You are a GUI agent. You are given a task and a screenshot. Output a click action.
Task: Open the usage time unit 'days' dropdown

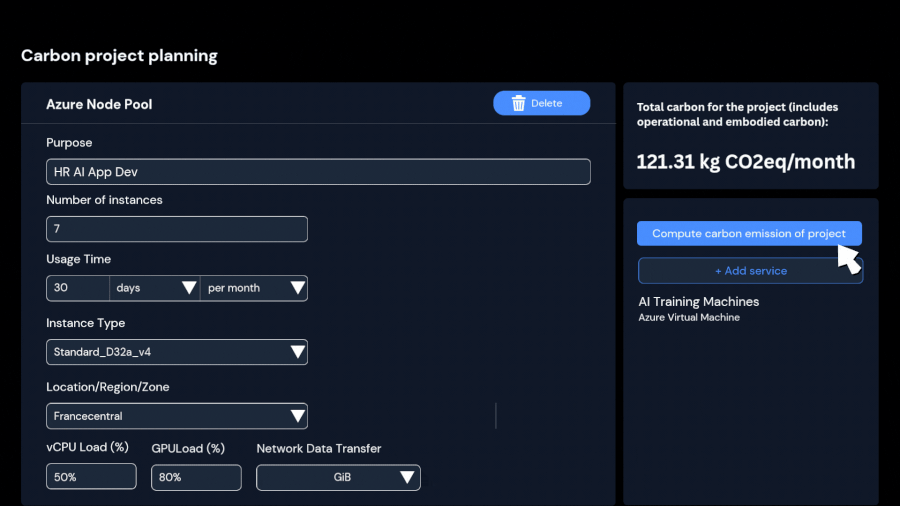coord(154,288)
